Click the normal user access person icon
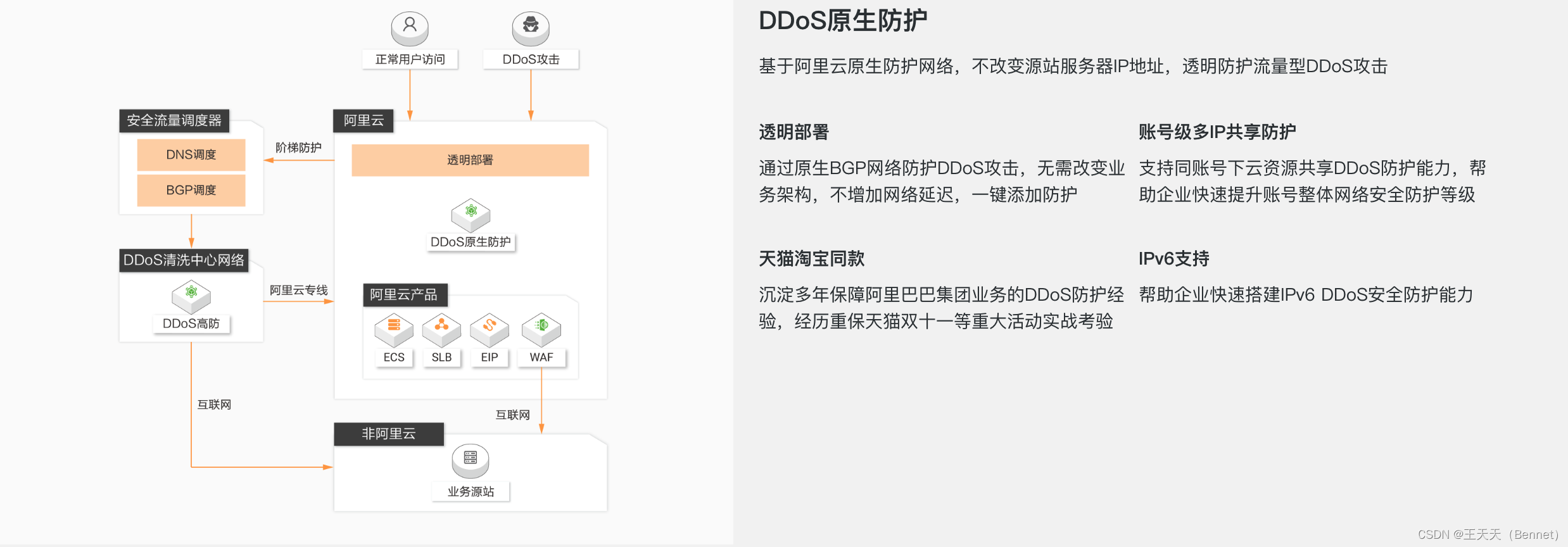Viewport: 1568px width, 547px height. pyautogui.click(x=410, y=27)
